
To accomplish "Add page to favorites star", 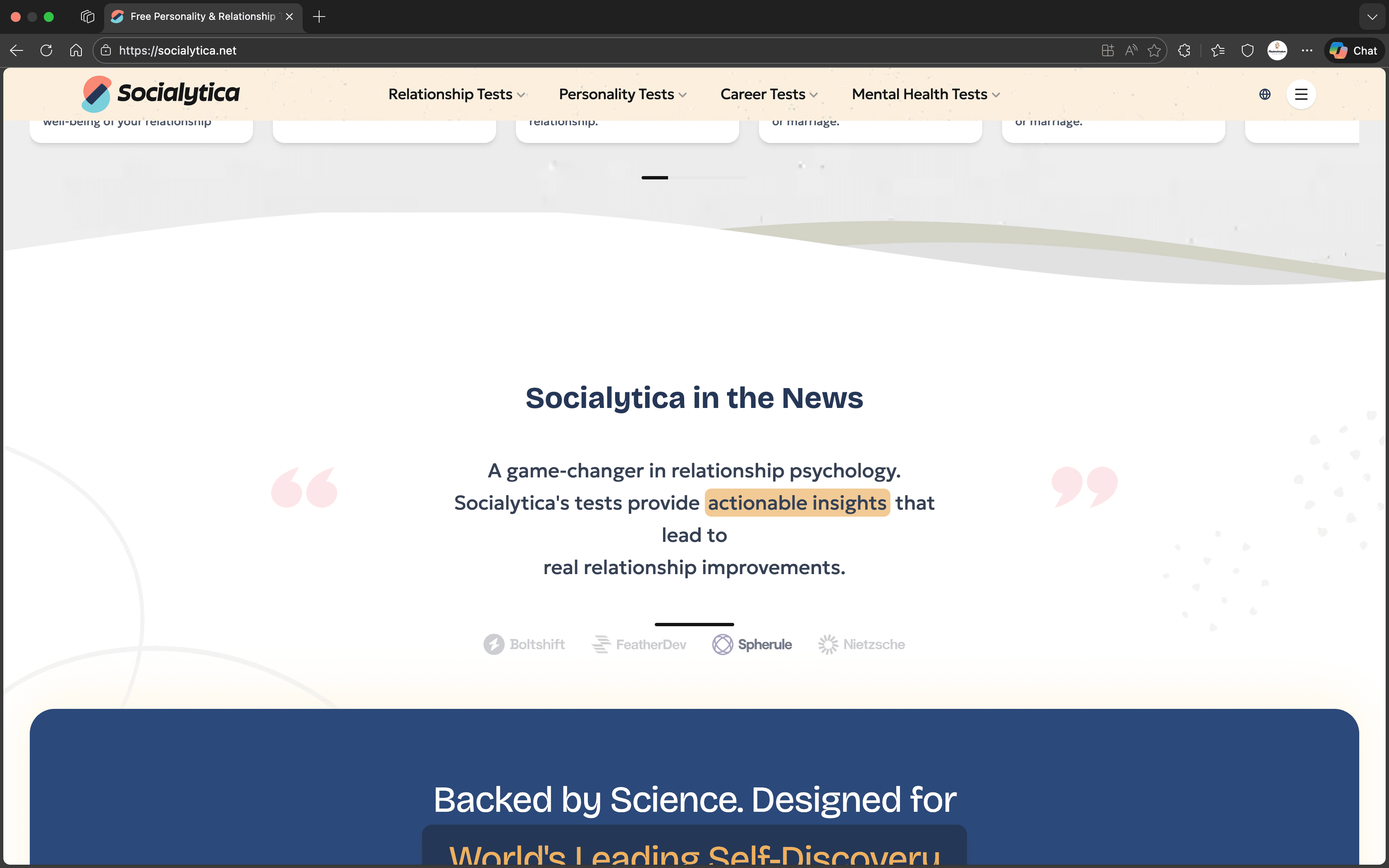I will pyautogui.click(x=1154, y=50).
